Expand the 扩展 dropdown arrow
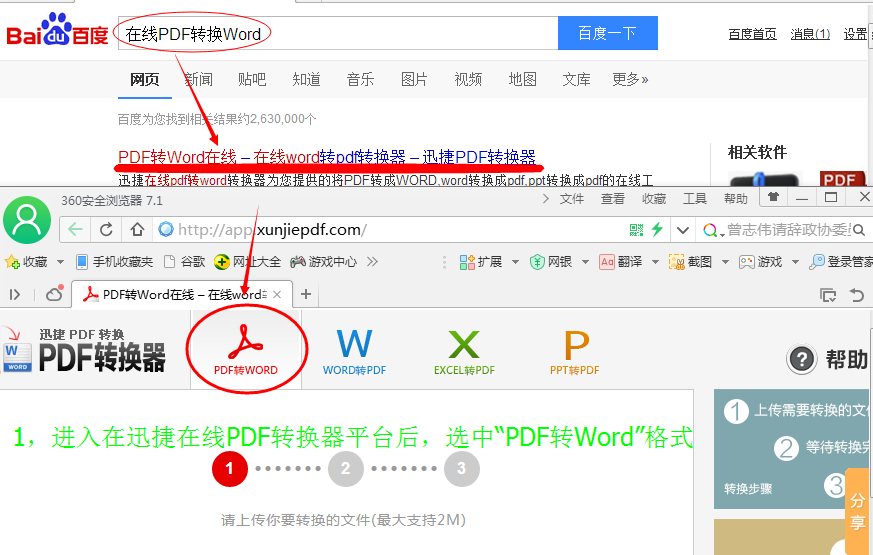The image size is (873, 555). pyautogui.click(x=515, y=262)
